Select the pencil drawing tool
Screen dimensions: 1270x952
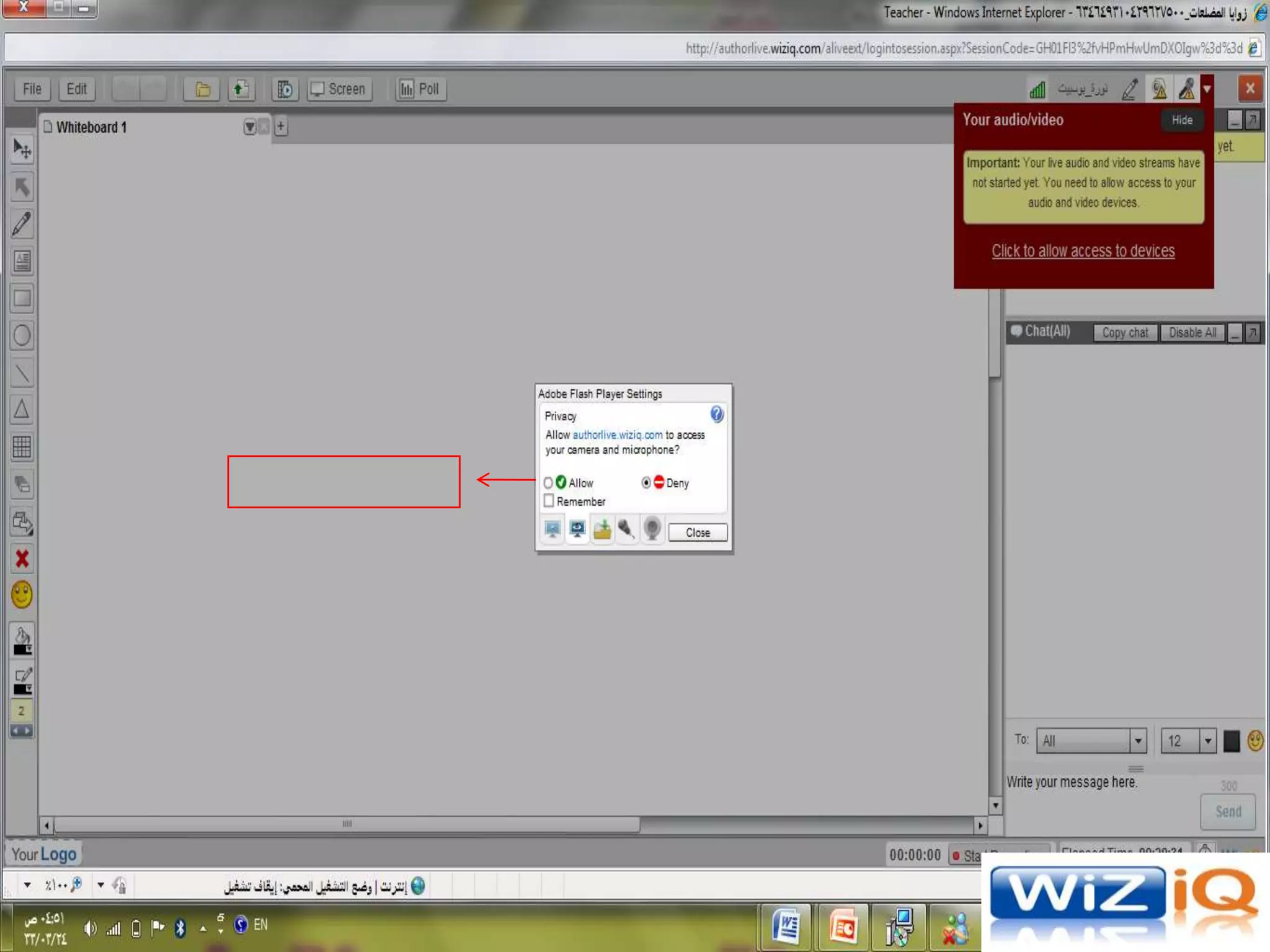[22, 224]
